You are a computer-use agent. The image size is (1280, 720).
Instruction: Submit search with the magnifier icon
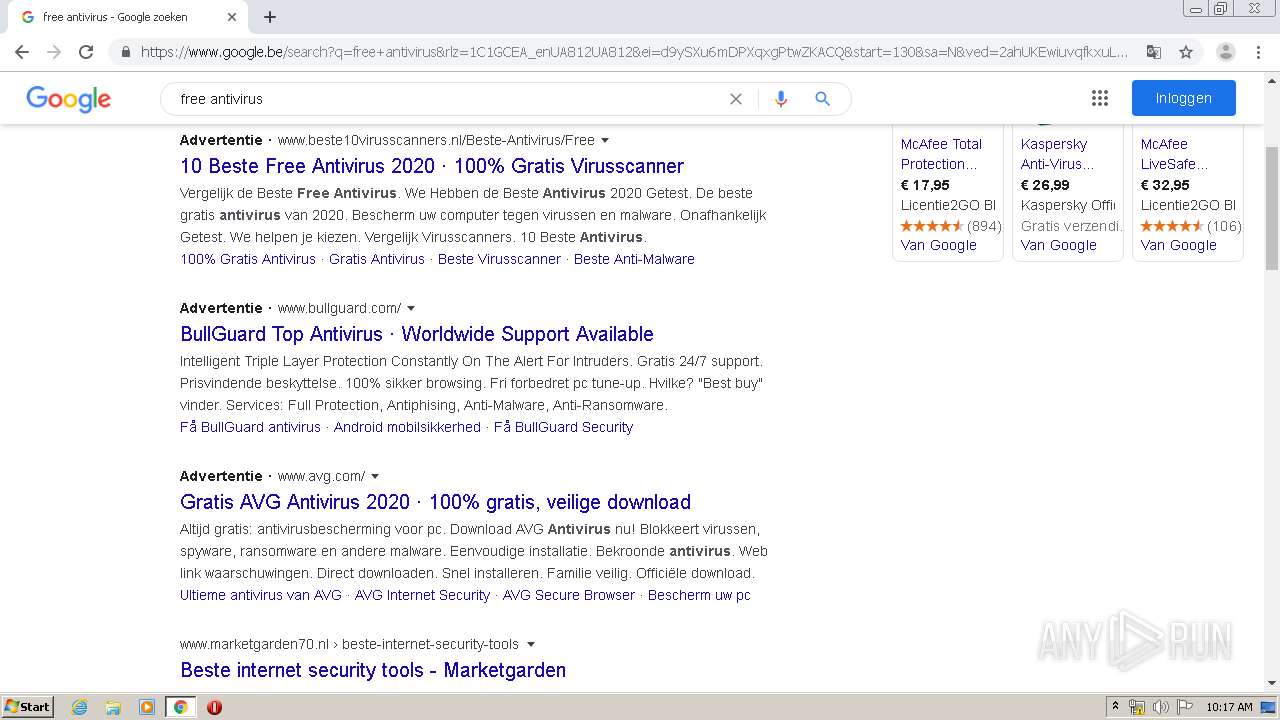823,99
